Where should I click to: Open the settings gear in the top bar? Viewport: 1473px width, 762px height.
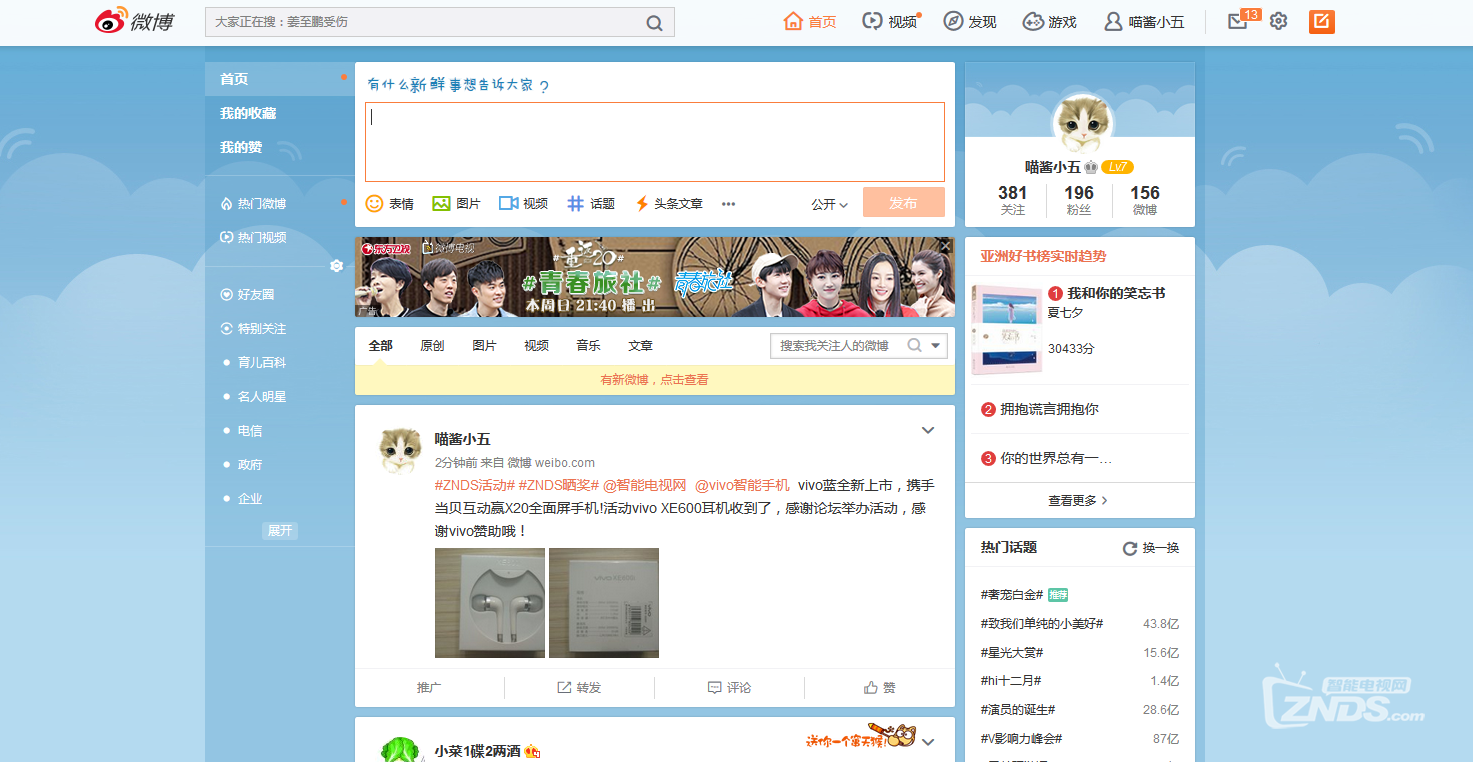[1278, 21]
